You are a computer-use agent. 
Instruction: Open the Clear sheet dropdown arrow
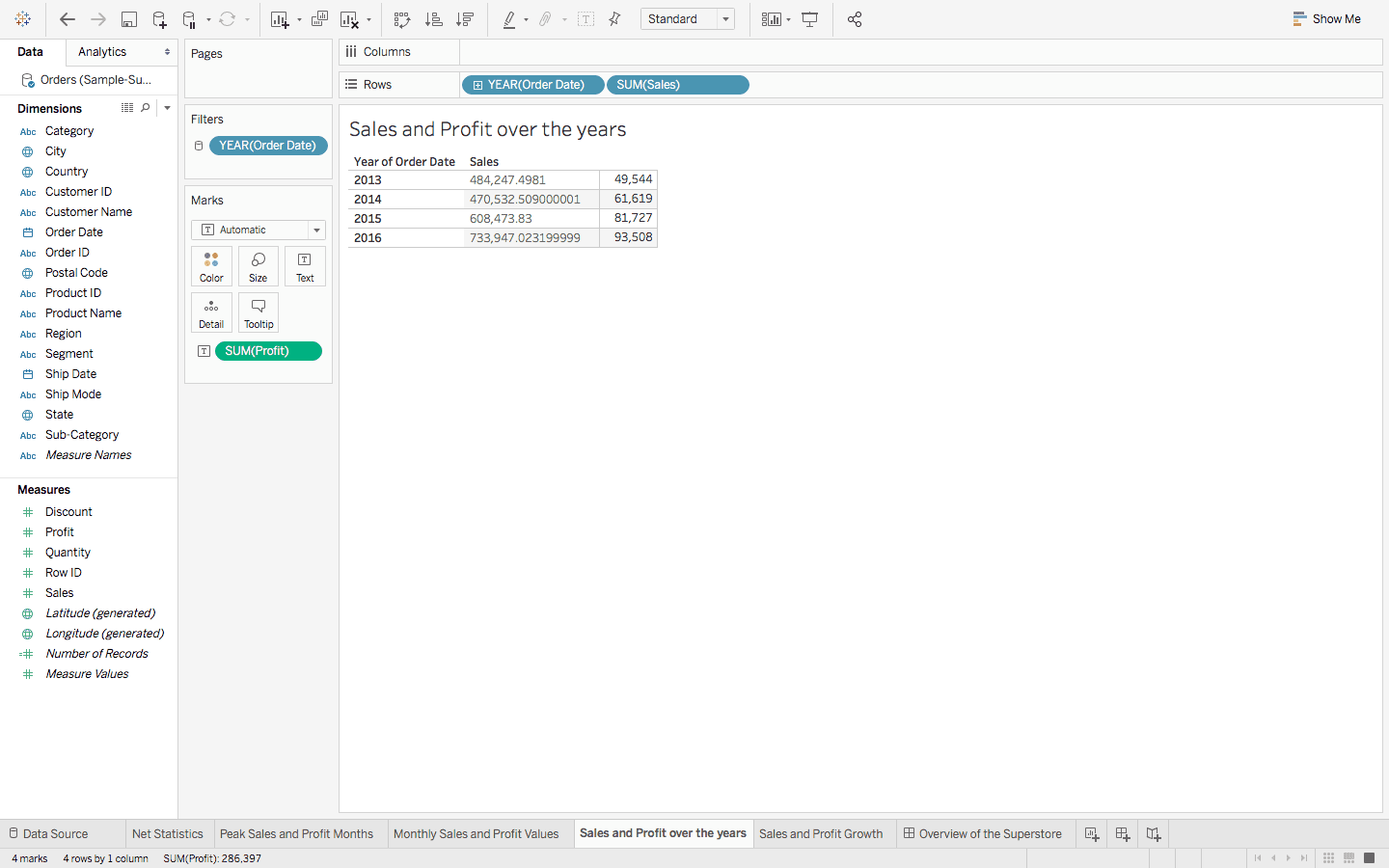(x=368, y=19)
